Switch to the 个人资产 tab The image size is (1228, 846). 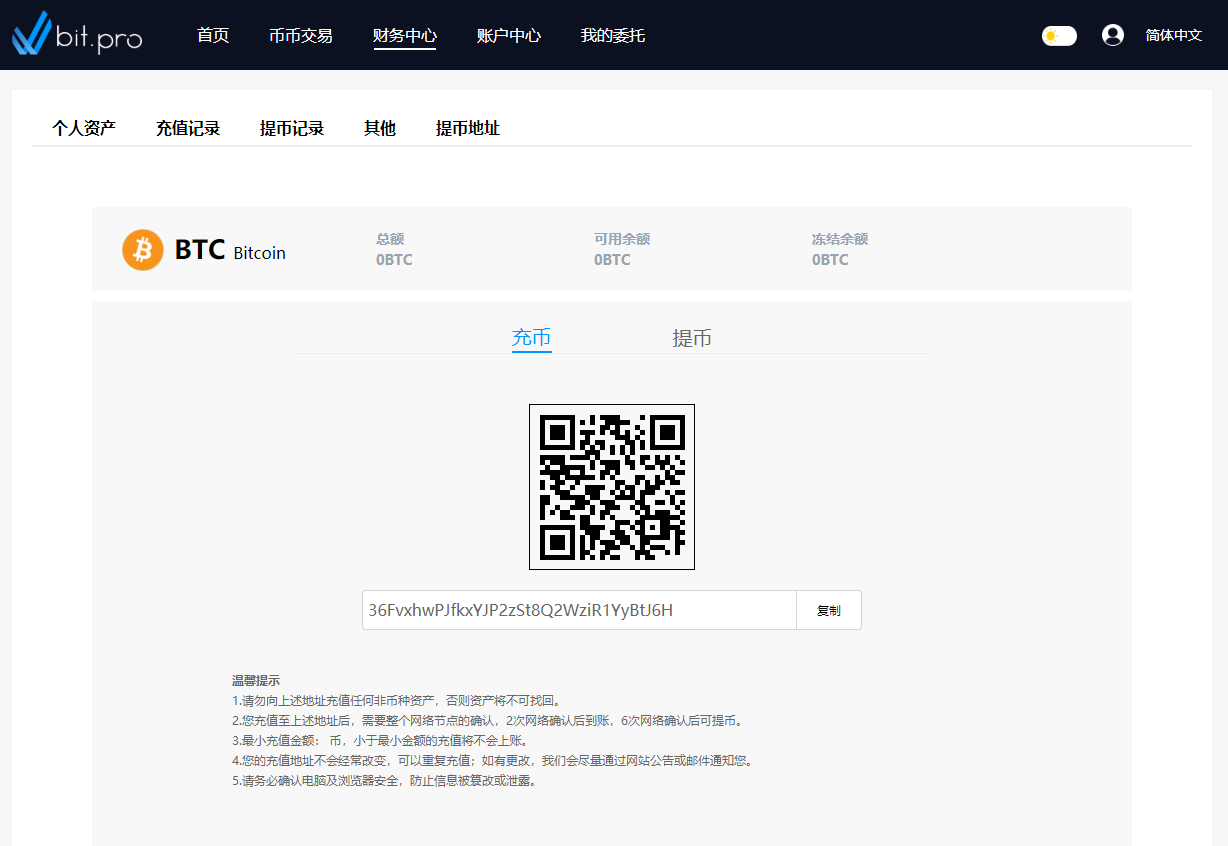84,128
